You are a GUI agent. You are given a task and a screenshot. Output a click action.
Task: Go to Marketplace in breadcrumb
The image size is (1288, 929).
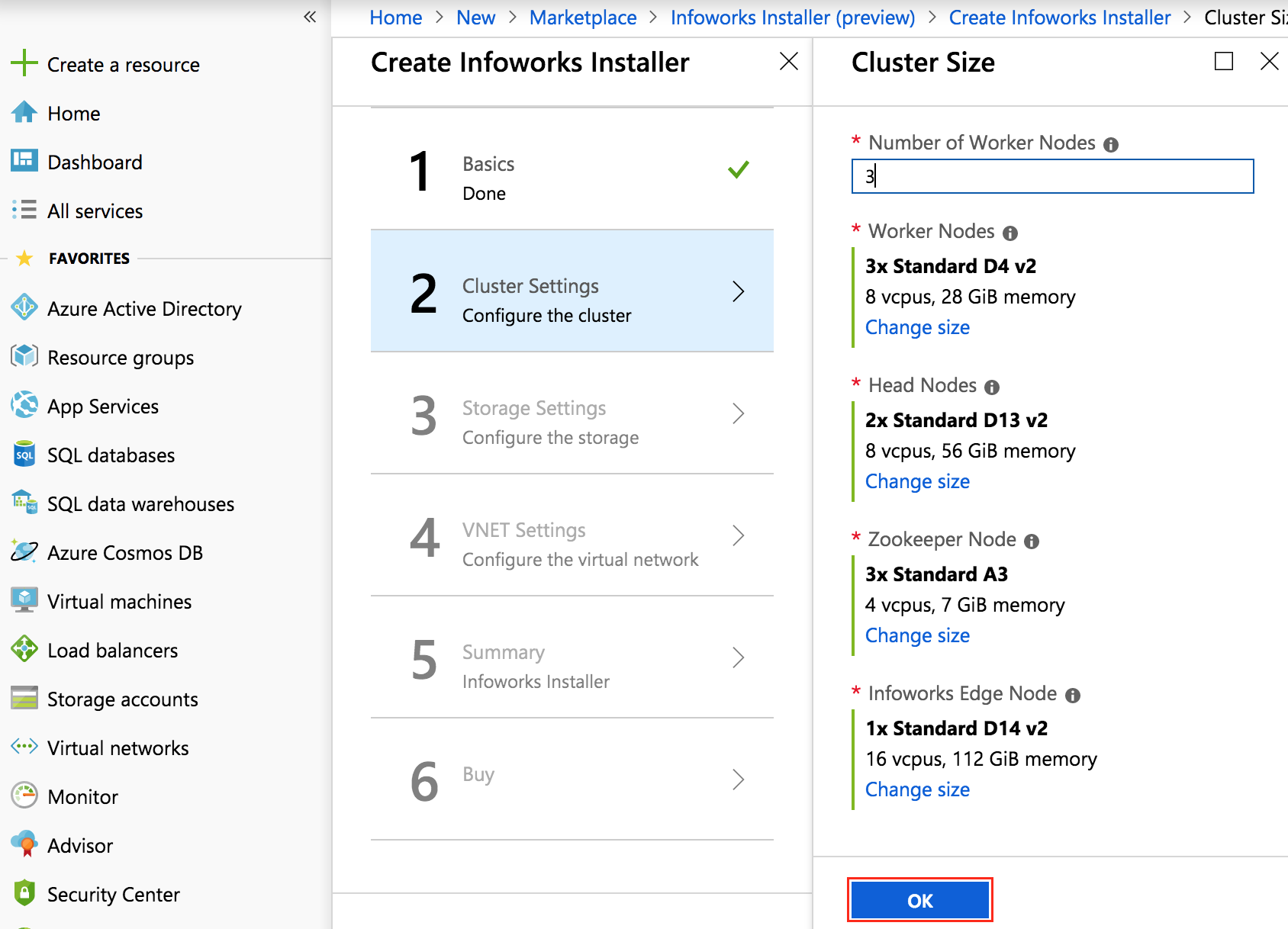[x=583, y=18]
